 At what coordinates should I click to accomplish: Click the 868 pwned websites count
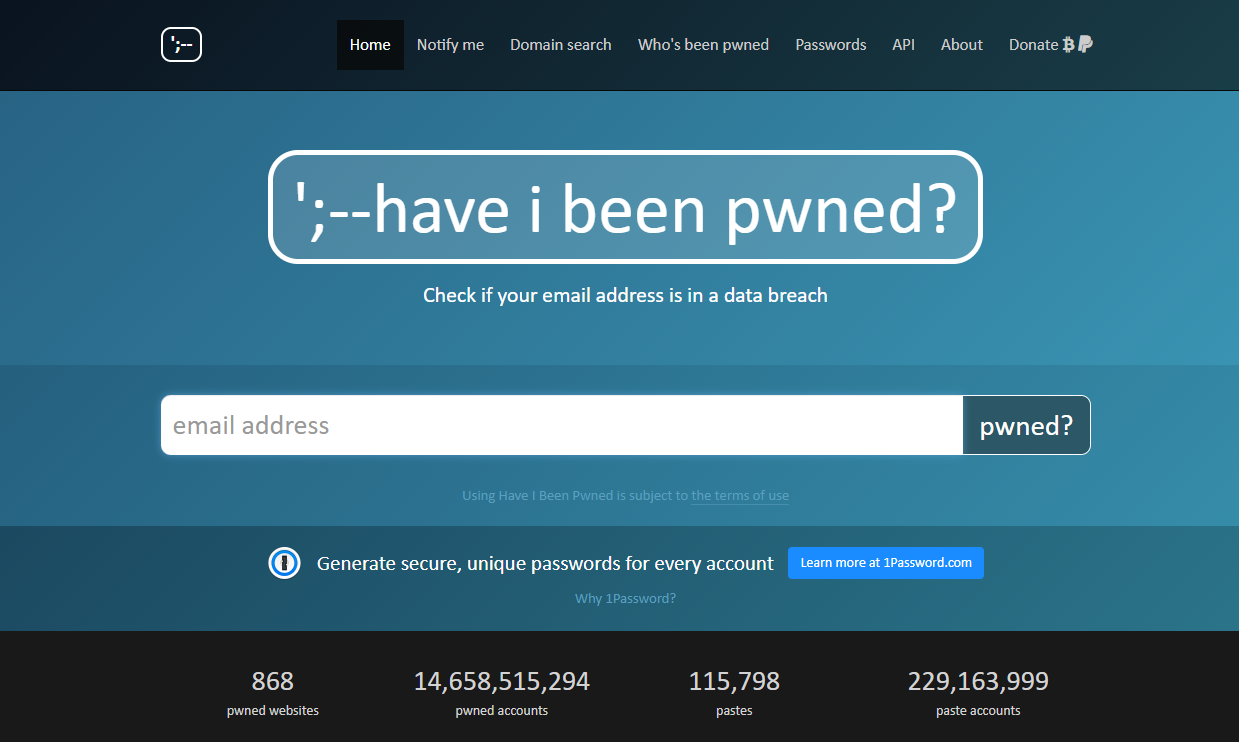pos(273,682)
